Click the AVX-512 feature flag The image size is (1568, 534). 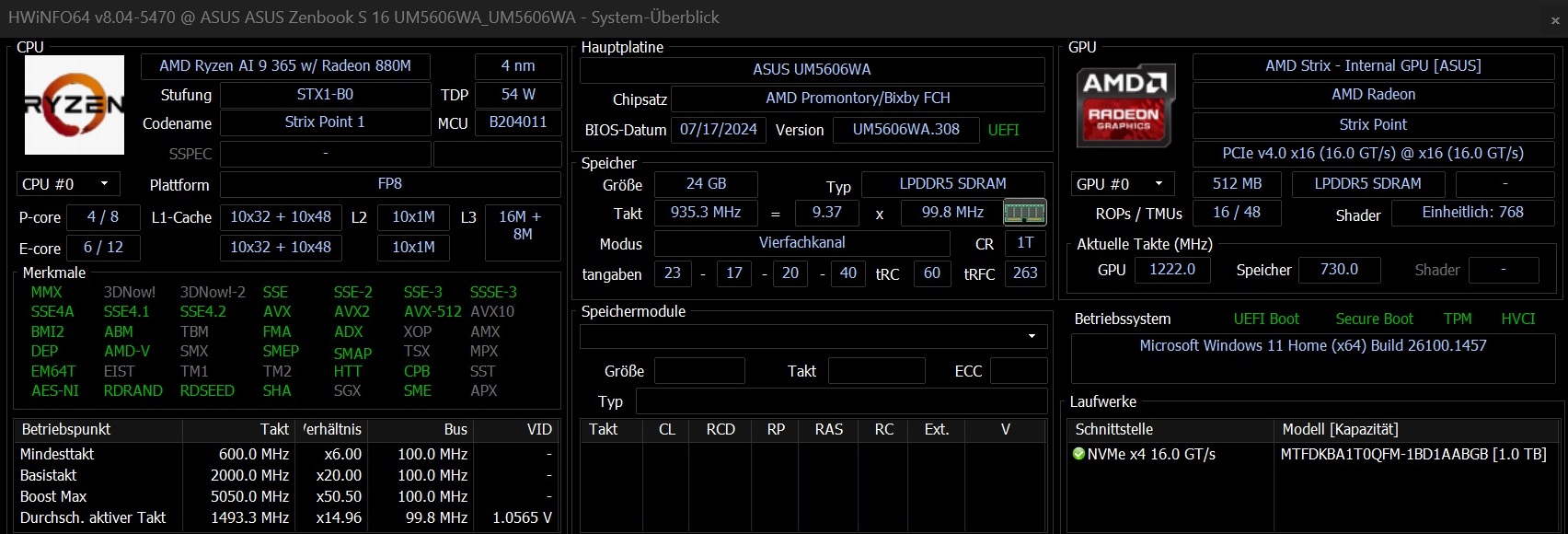[432, 312]
